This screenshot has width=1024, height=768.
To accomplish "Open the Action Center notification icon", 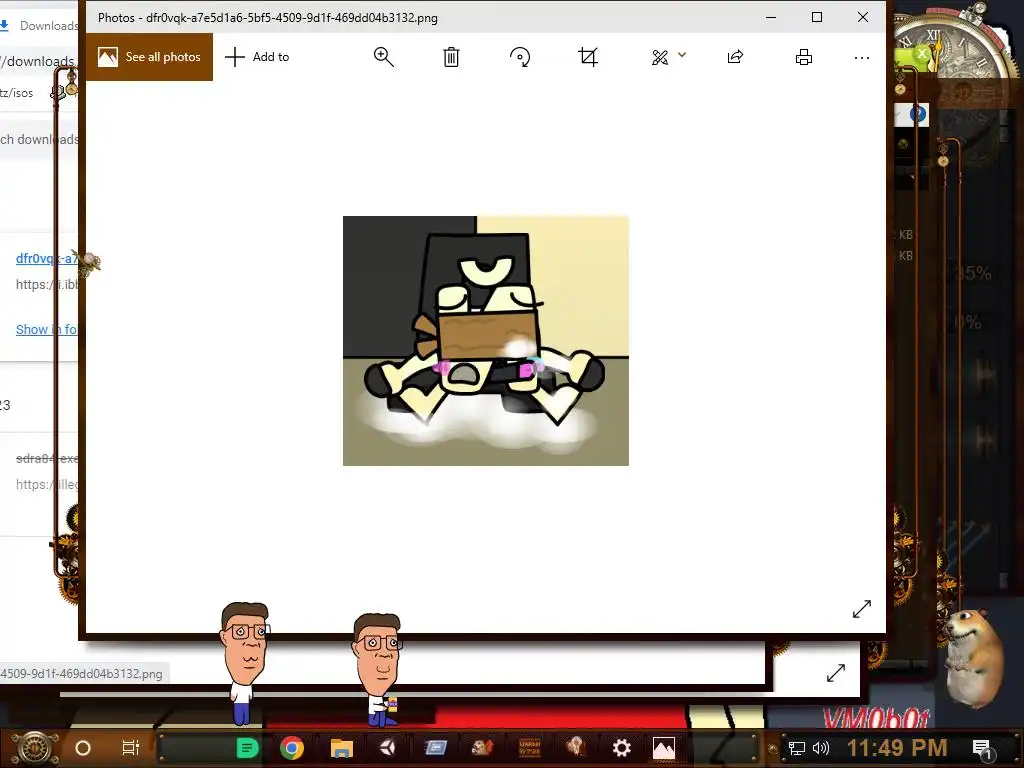I will [982, 749].
